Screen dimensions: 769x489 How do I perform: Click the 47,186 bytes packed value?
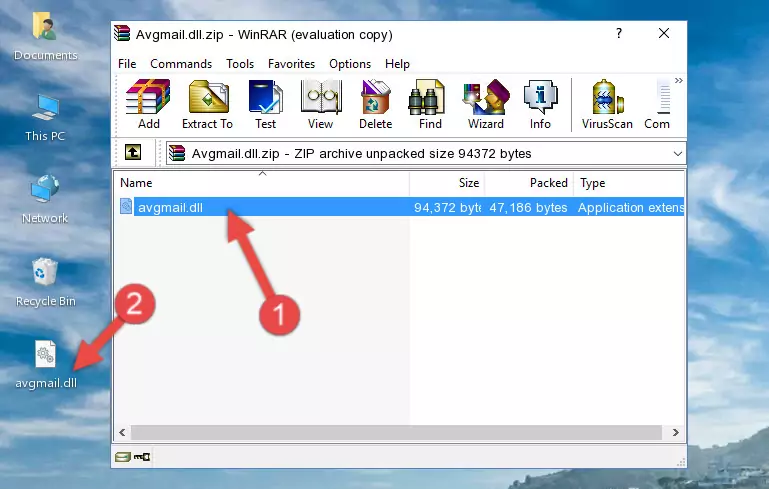528,207
